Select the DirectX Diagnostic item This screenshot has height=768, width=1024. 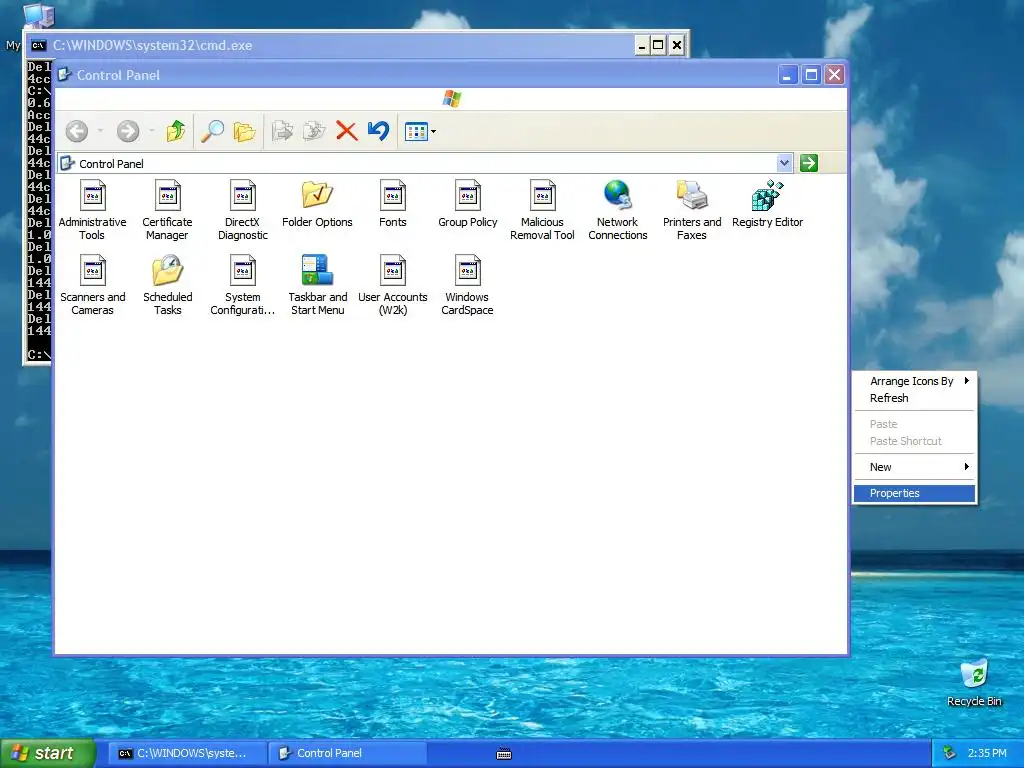[242, 210]
